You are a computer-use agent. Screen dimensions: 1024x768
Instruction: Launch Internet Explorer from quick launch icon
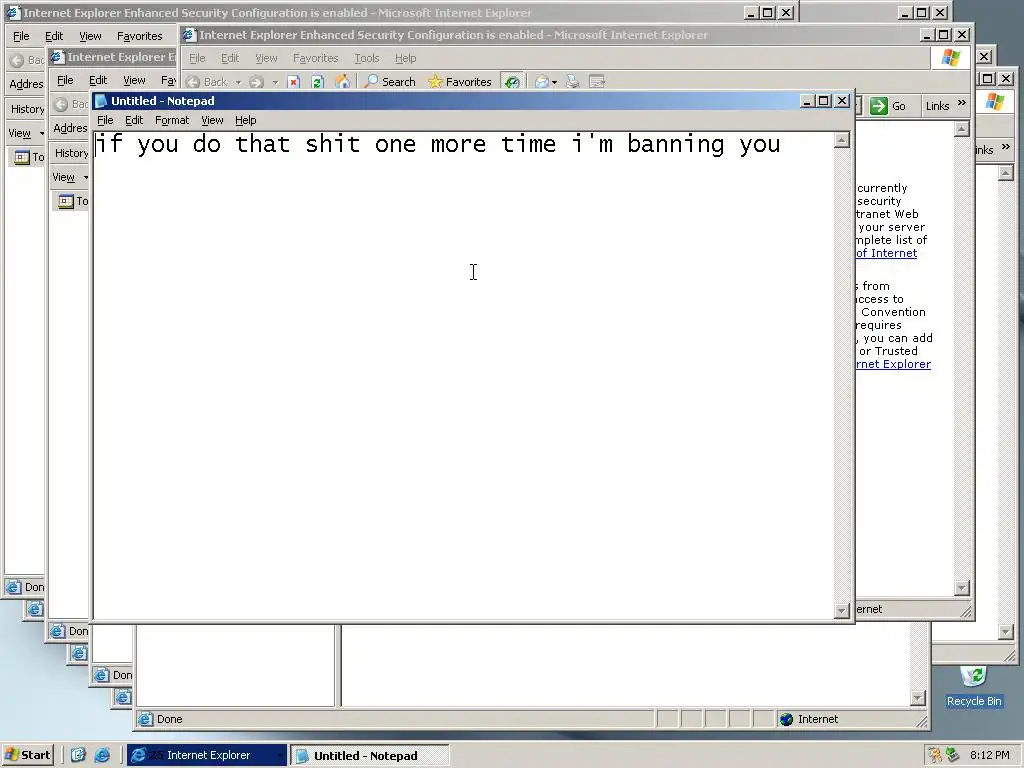pos(102,755)
